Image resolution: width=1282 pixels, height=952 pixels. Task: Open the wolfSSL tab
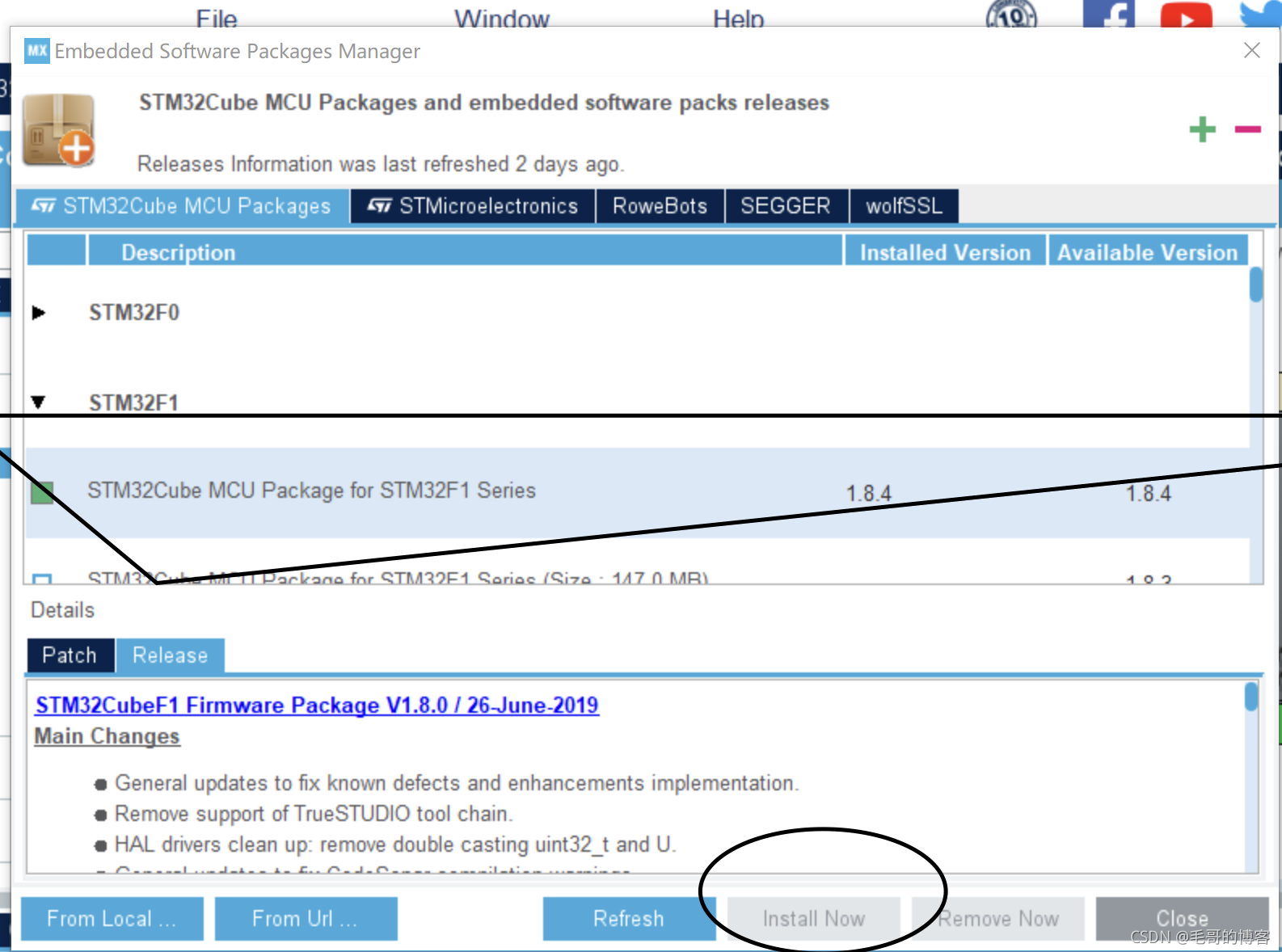tap(904, 206)
